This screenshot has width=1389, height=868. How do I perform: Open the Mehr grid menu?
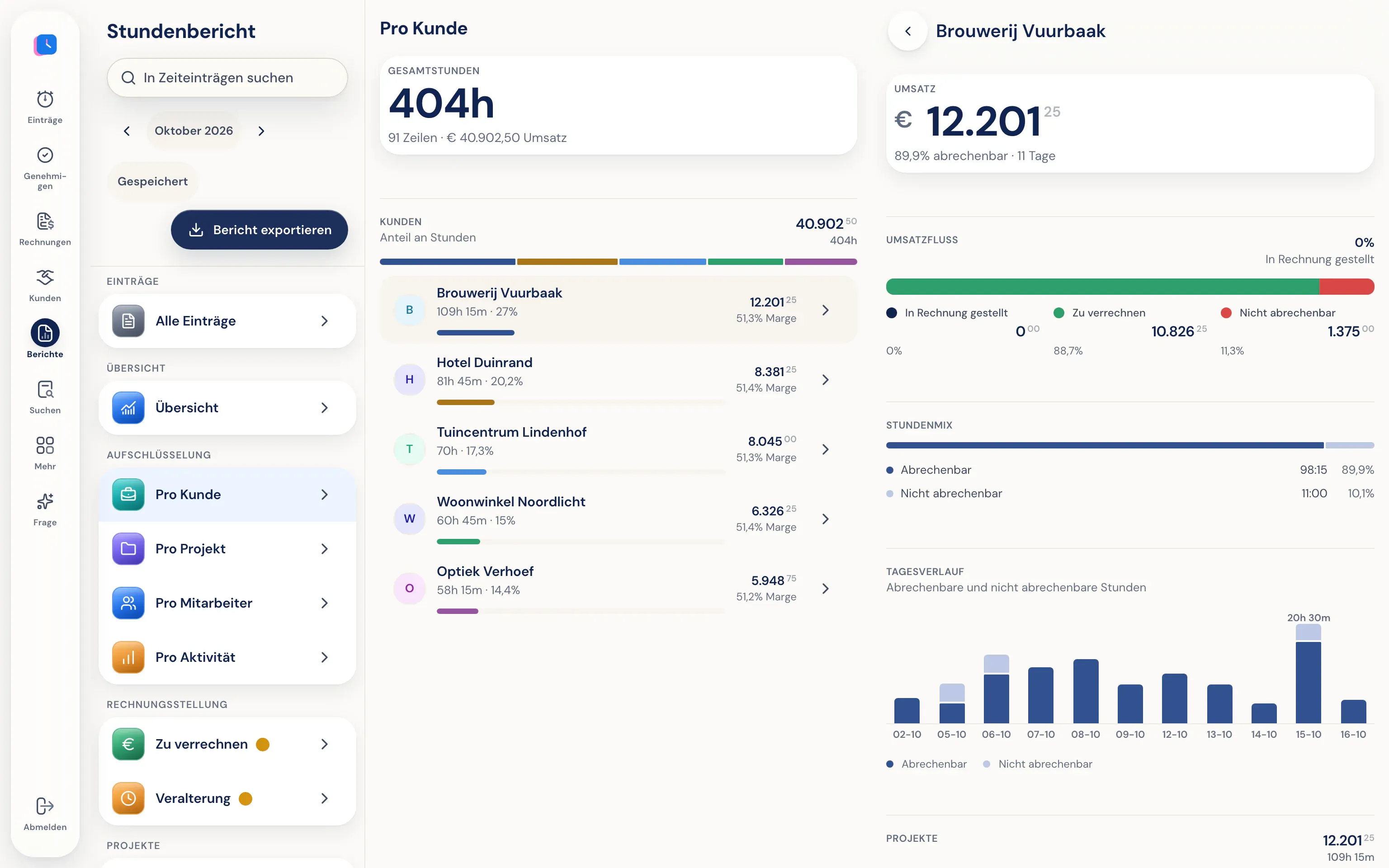(x=45, y=453)
